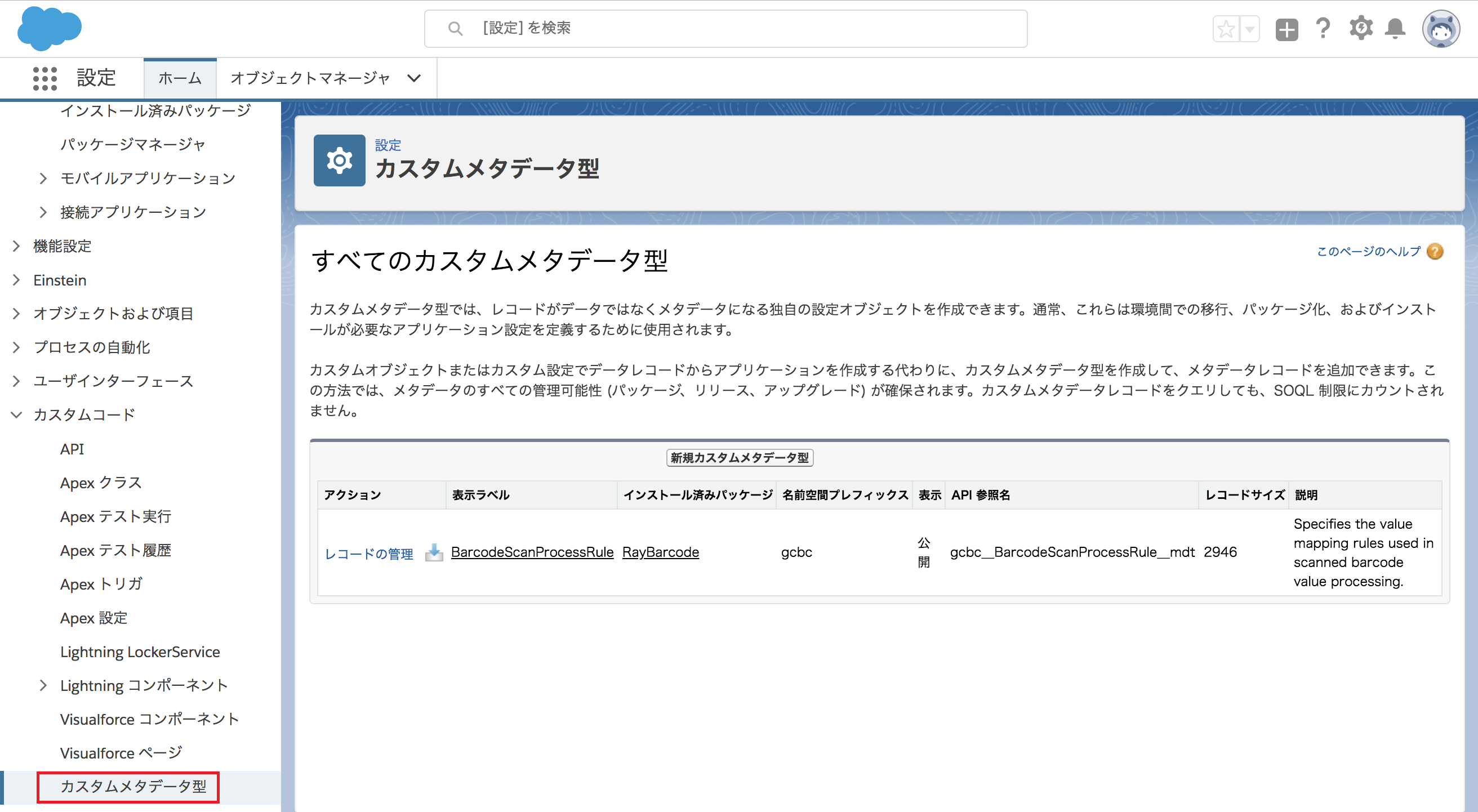
Task: Open the notifications bell
Action: (x=1395, y=29)
